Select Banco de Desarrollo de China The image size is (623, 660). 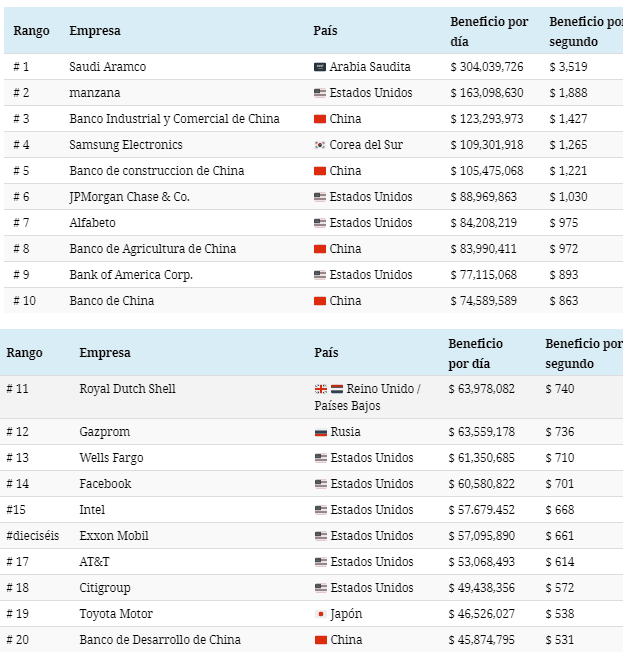pyautogui.click(x=160, y=640)
